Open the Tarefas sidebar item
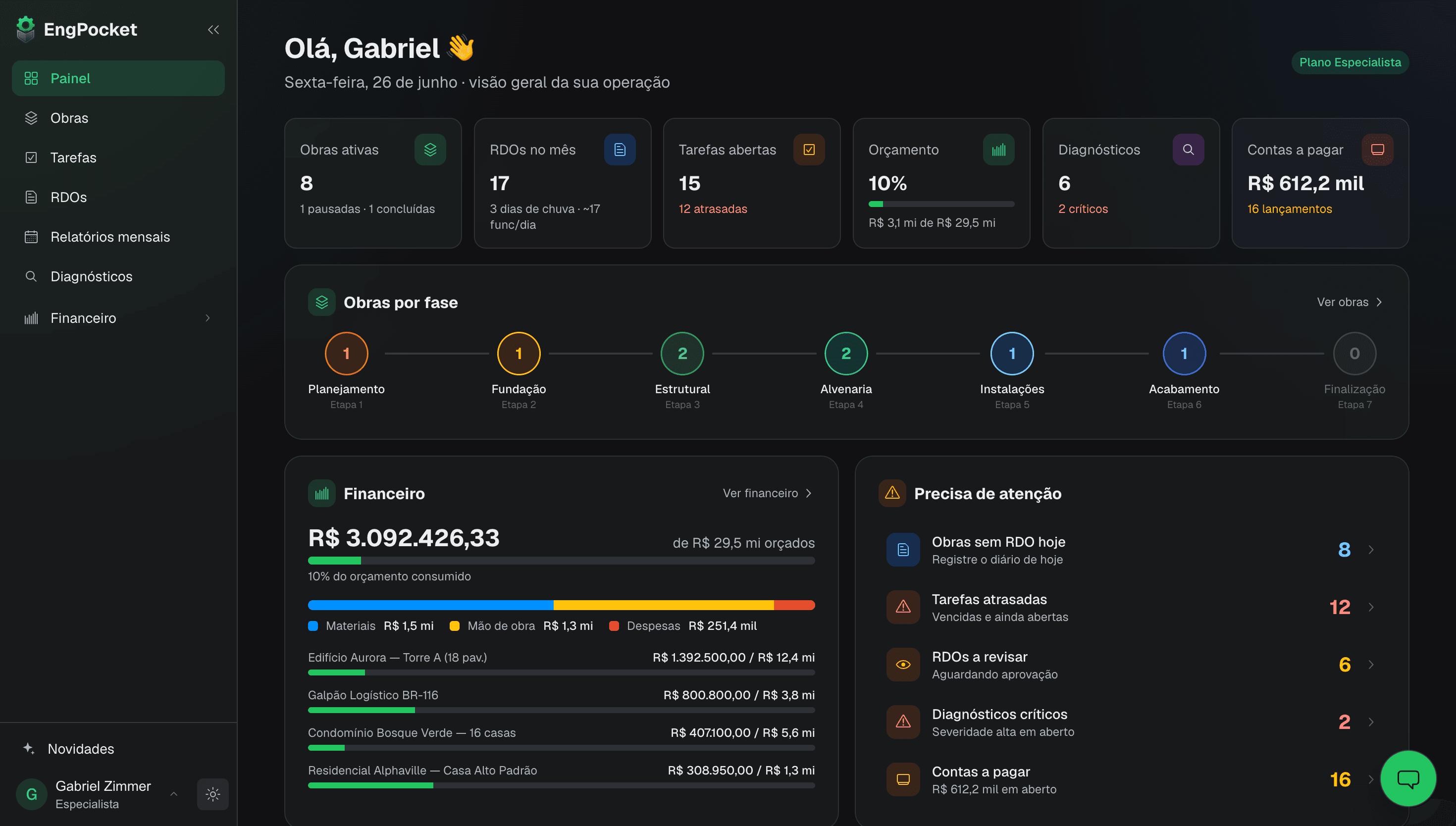Screen dimensions: 1456x826 tap(118, 157)
